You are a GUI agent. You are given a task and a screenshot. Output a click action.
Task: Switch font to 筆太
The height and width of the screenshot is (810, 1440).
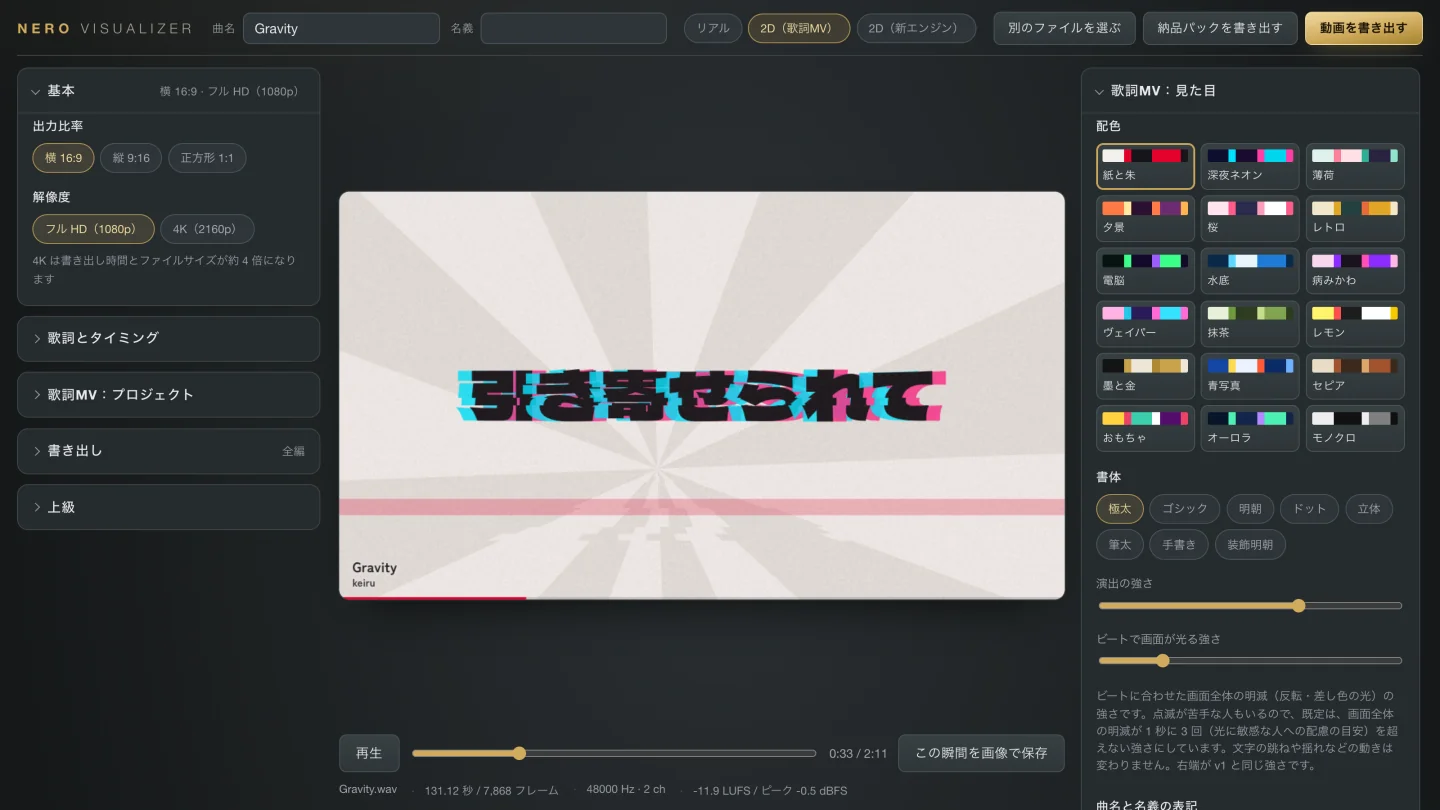click(x=1120, y=545)
